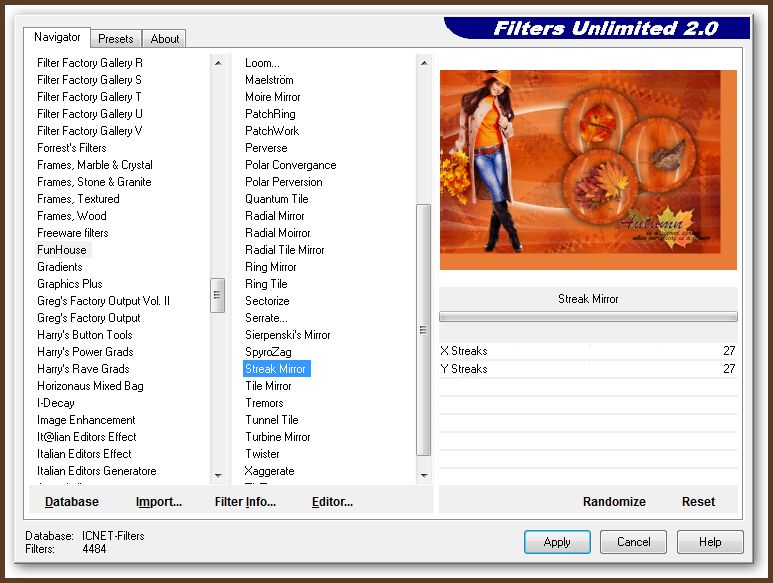Open the About tab
Screen dimensions: 773x583
coord(165,39)
